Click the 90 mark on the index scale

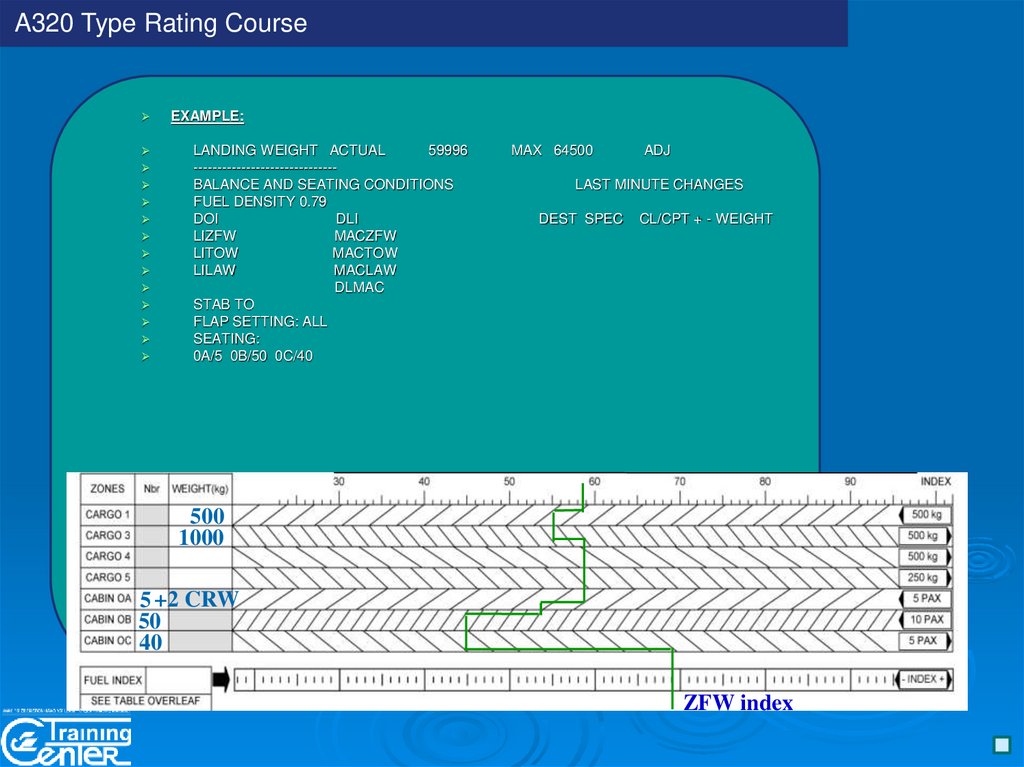(850, 481)
